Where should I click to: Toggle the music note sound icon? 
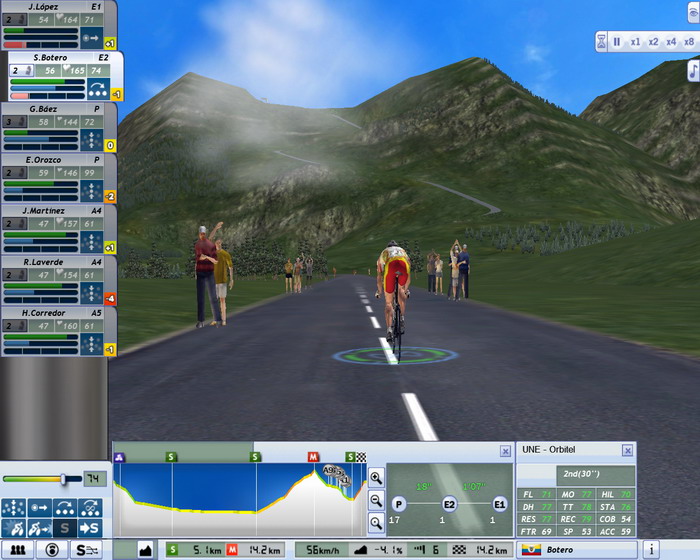pos(693,70)
